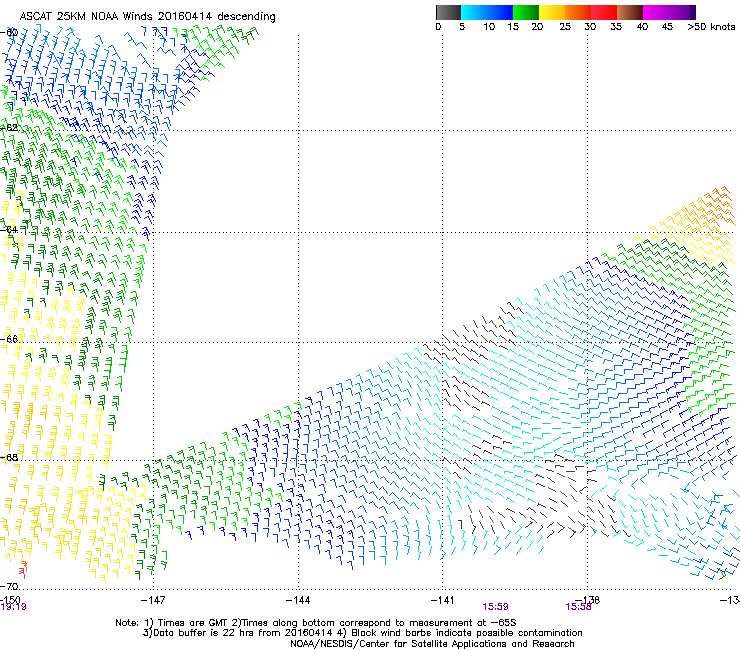Click the brown 35-40 knots legend segment
Image resolution: width=740 pixels, height=650 pixels.
630,12
